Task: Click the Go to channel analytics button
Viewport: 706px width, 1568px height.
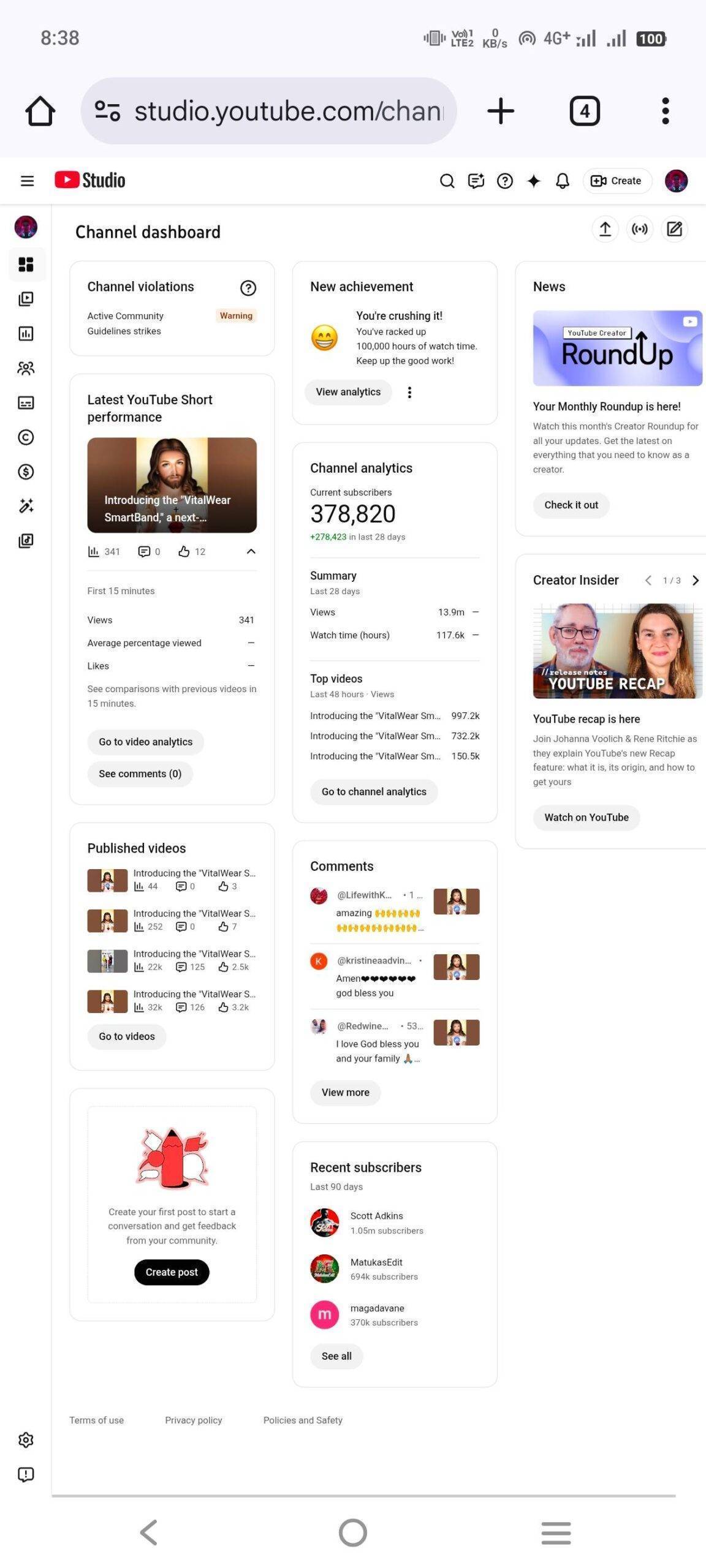Action: point(373,792)
